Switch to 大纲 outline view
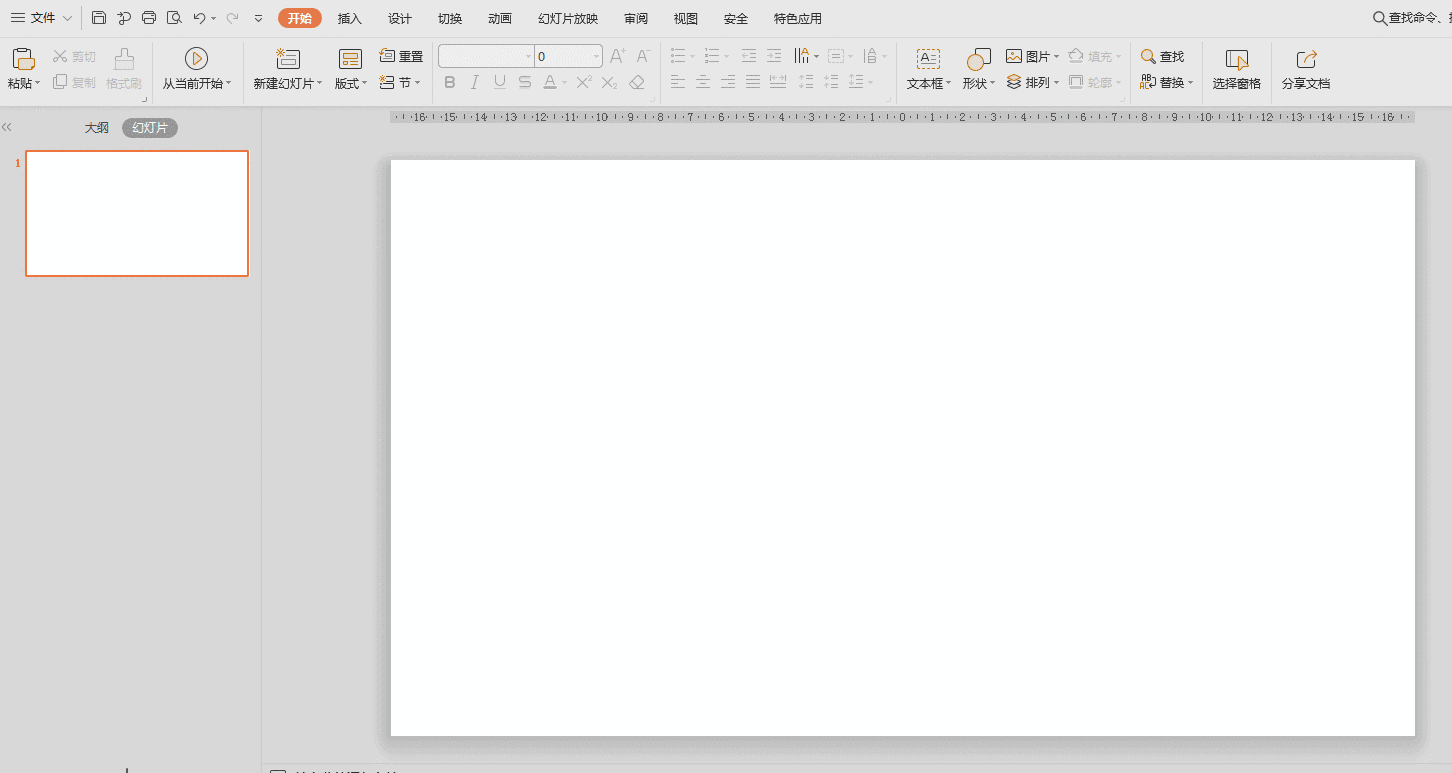The height and width of the screenshot is (773, 1452). [97, 128]
